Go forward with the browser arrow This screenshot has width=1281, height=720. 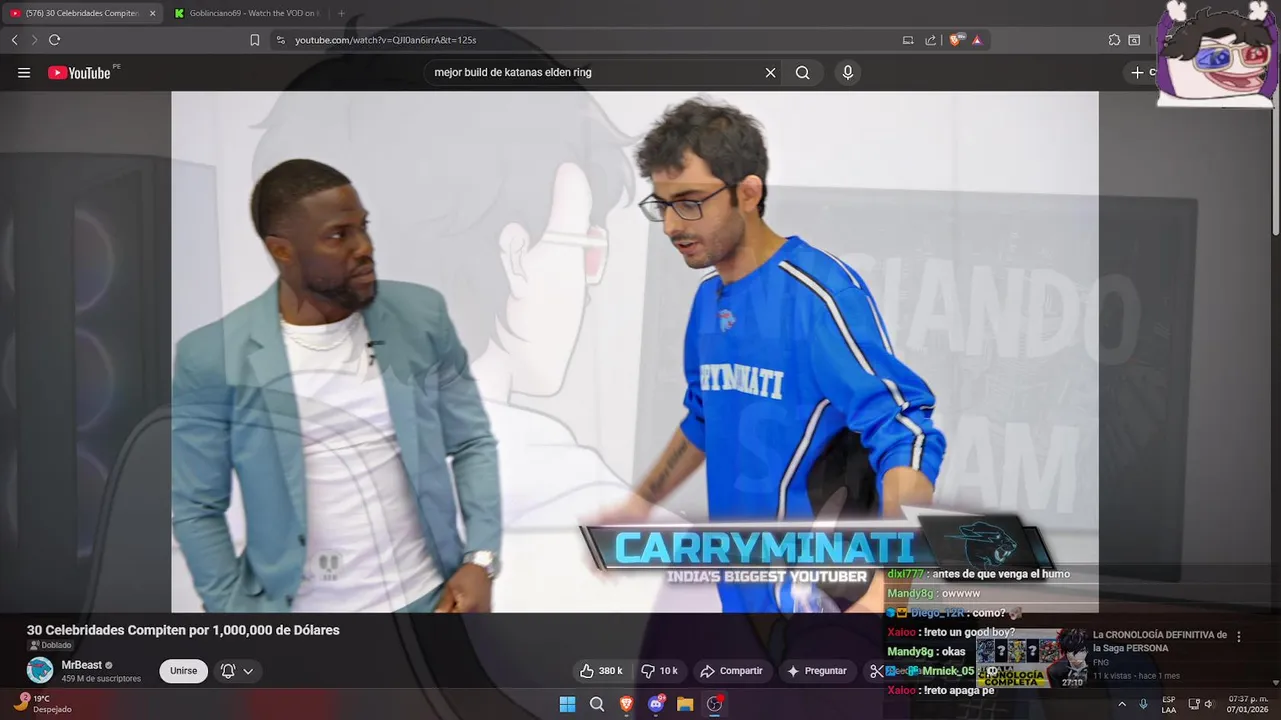coord(34,40)
